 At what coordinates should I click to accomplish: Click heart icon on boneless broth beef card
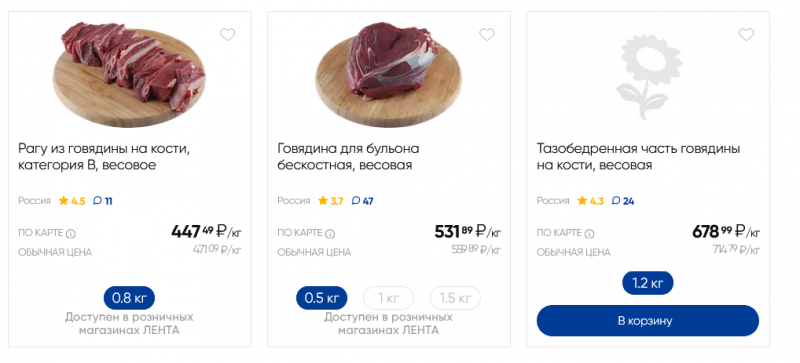point(487,35)
